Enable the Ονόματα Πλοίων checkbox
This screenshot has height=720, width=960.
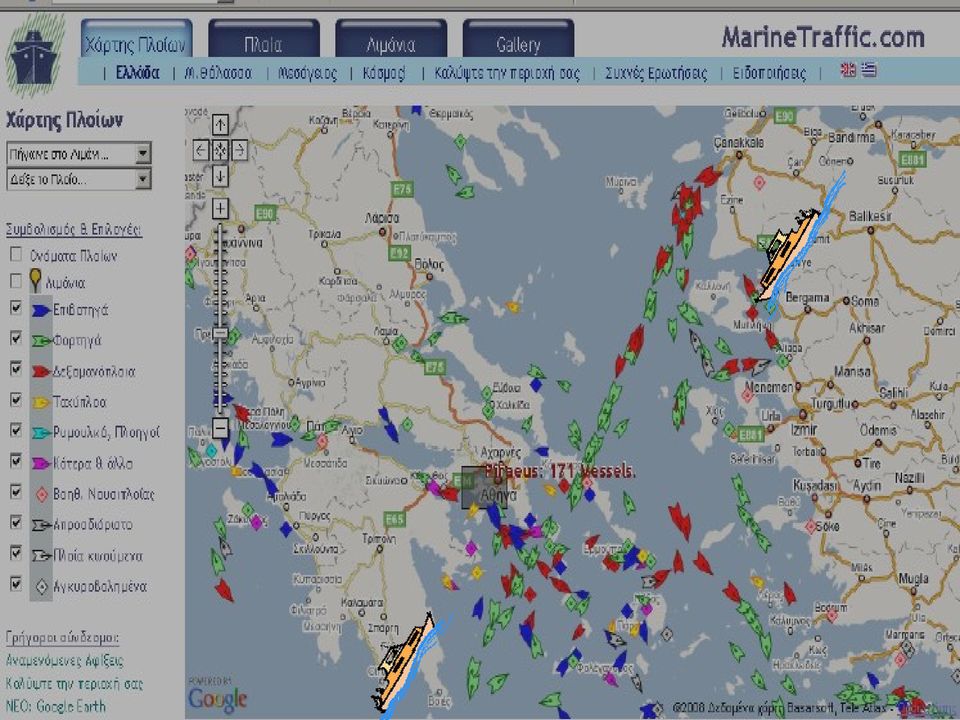[x=16, y=253]
